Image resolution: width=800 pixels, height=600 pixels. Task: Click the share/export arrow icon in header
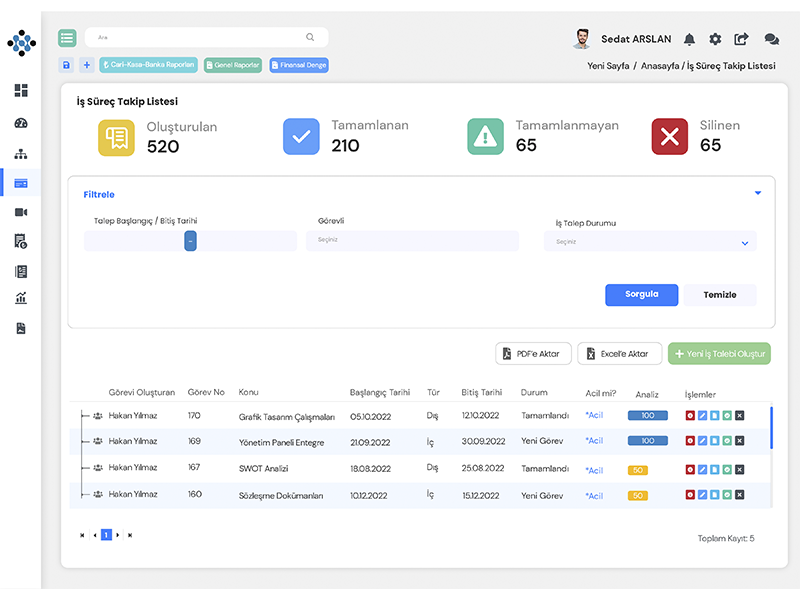click(741, 39)
